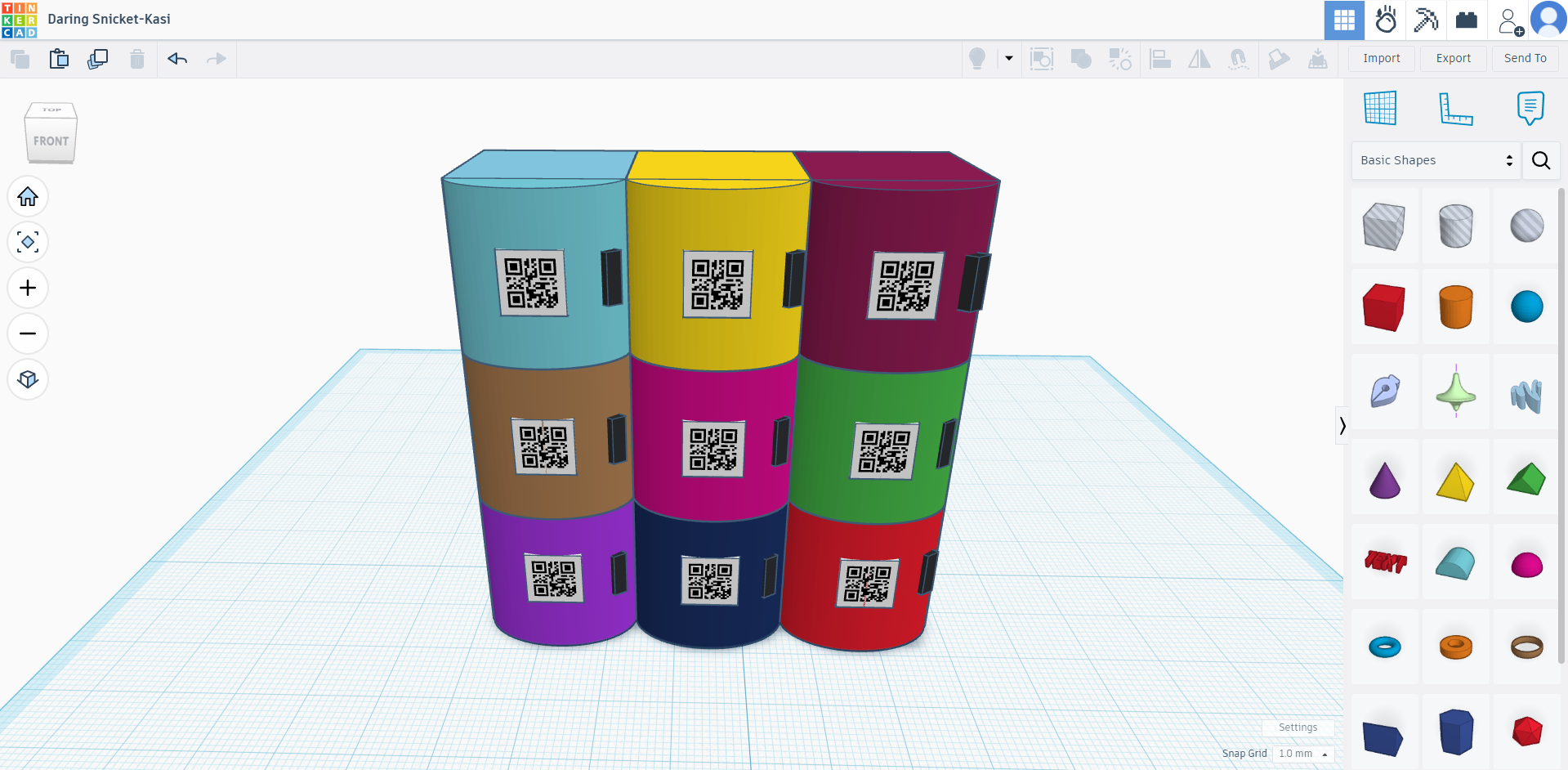Click the QR code on red cylinder

(867, 584)
